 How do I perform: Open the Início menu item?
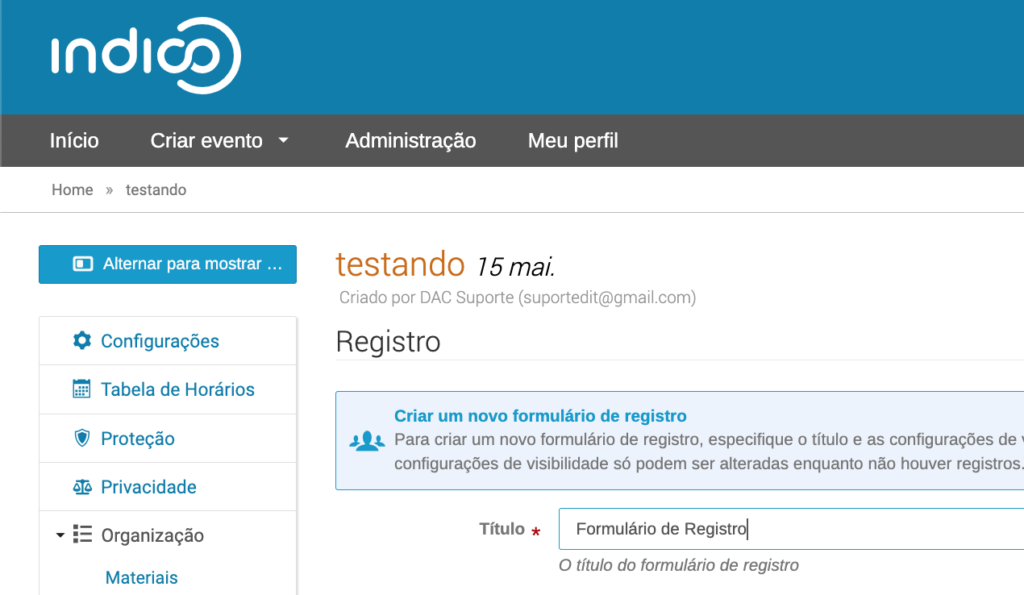point(74,141)
